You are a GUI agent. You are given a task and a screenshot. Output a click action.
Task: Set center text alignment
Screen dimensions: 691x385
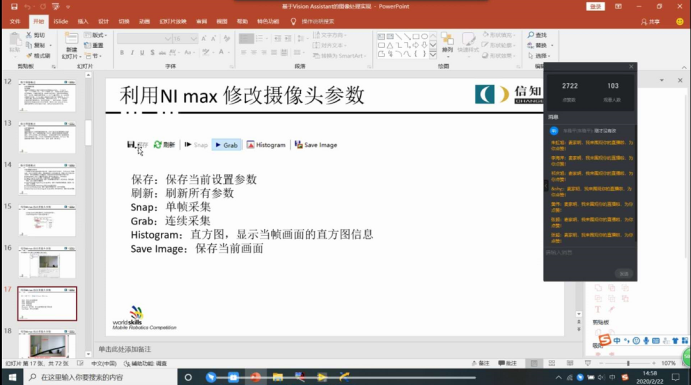point(253,52)
